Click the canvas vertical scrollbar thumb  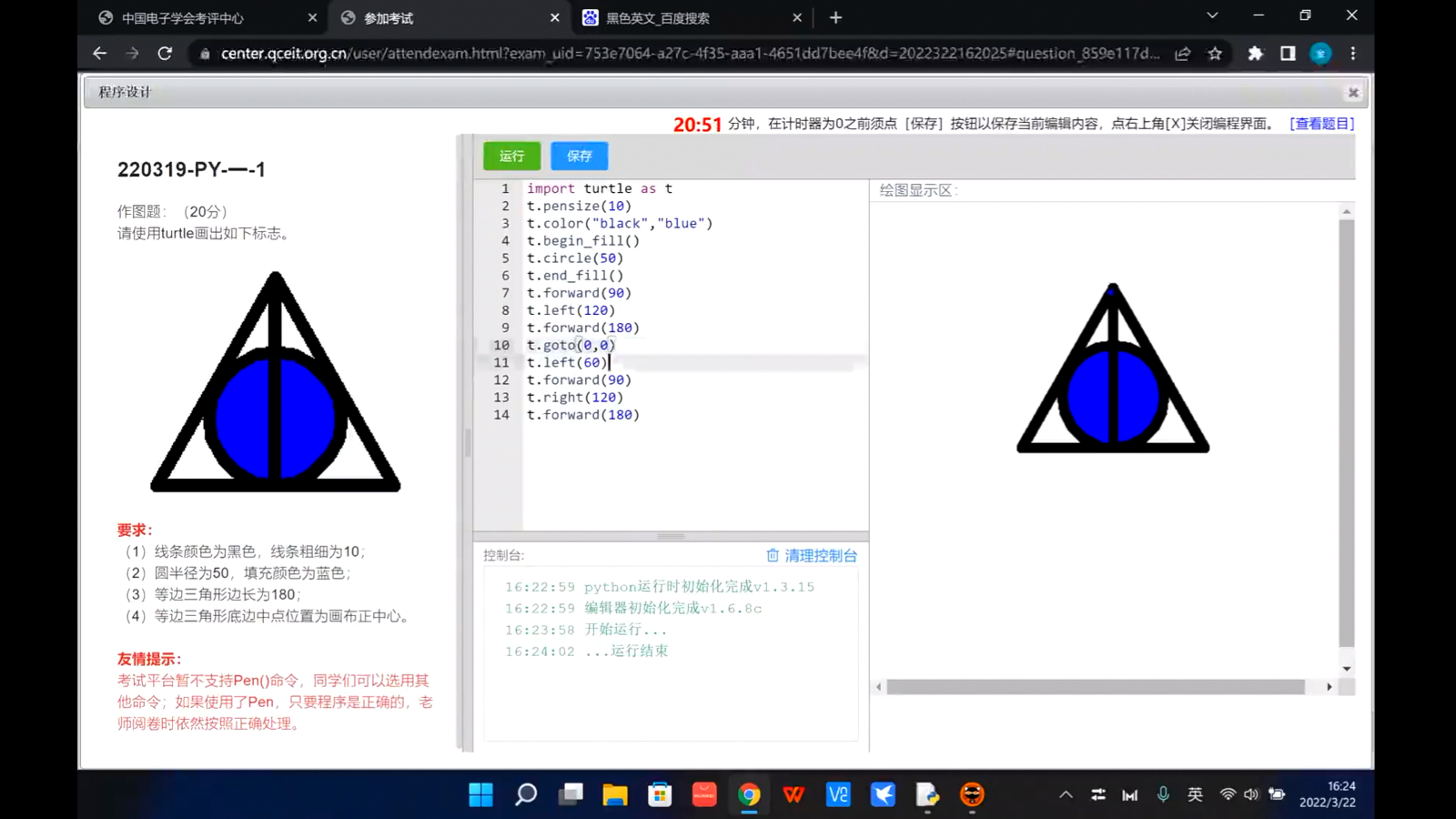tap(1347, 432)
